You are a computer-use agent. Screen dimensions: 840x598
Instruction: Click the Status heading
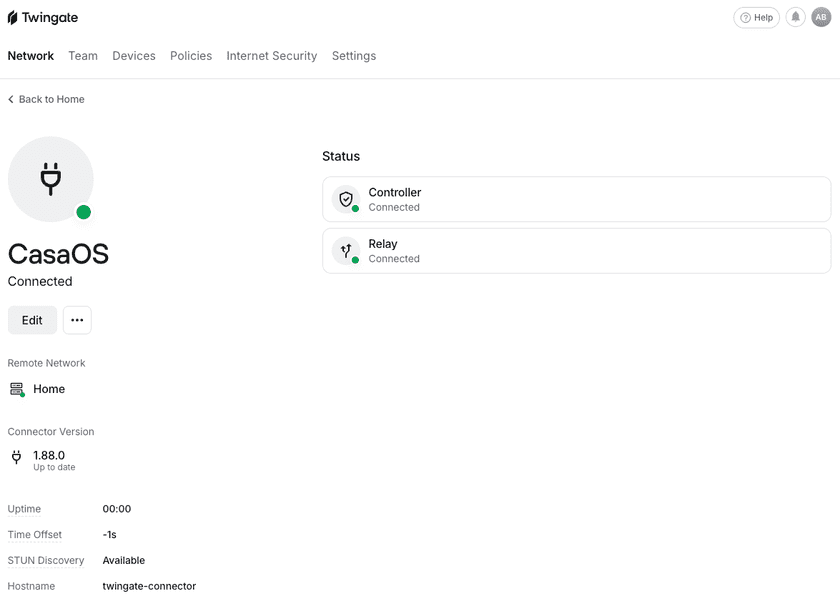[x=341, y=156]
